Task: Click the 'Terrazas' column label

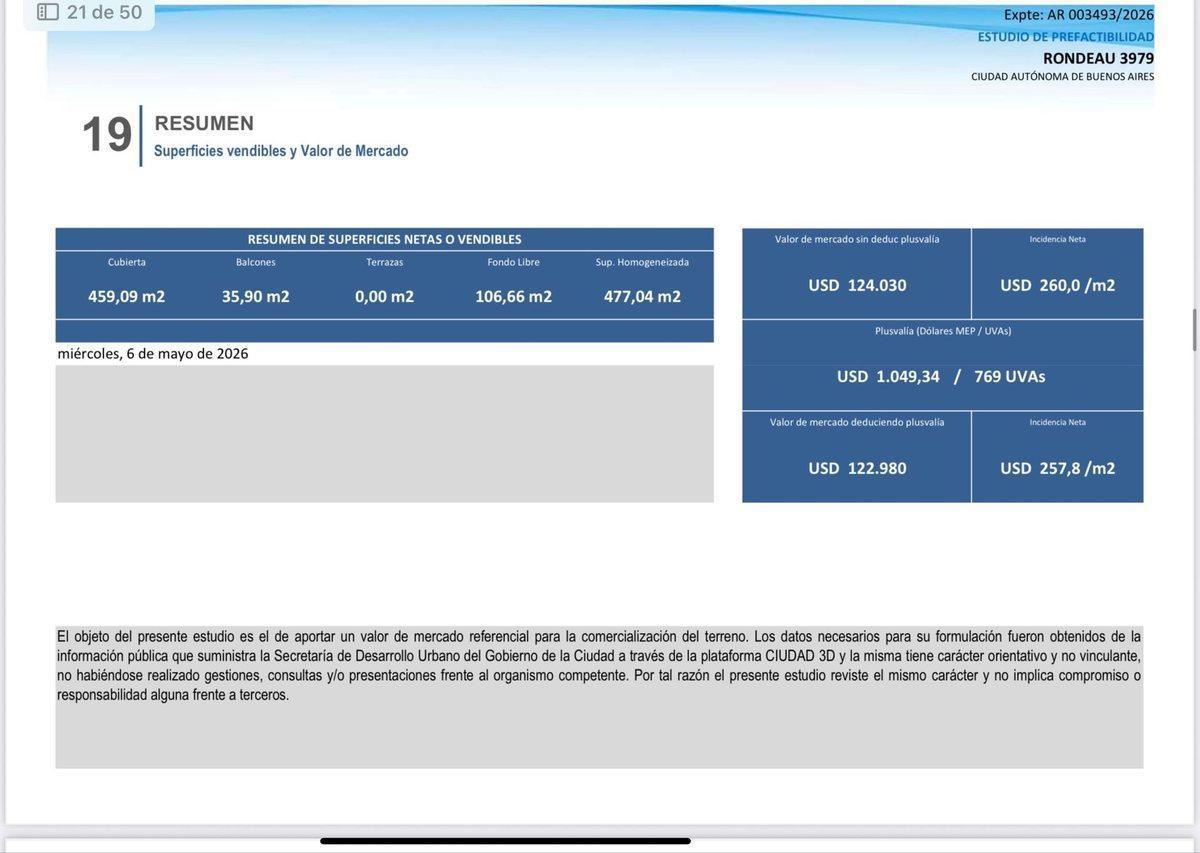Action: pos(385,262)
